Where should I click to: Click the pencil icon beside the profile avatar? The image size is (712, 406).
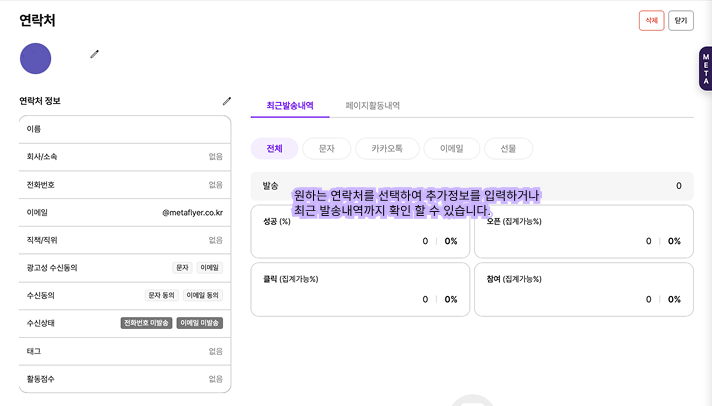click(95, 54)
